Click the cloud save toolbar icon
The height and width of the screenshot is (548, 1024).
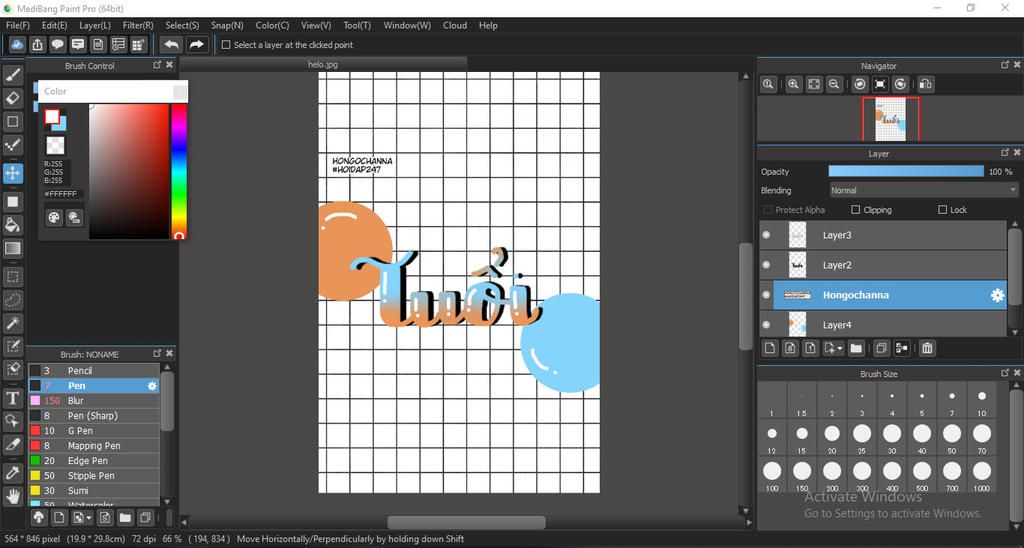coord(17,44)
